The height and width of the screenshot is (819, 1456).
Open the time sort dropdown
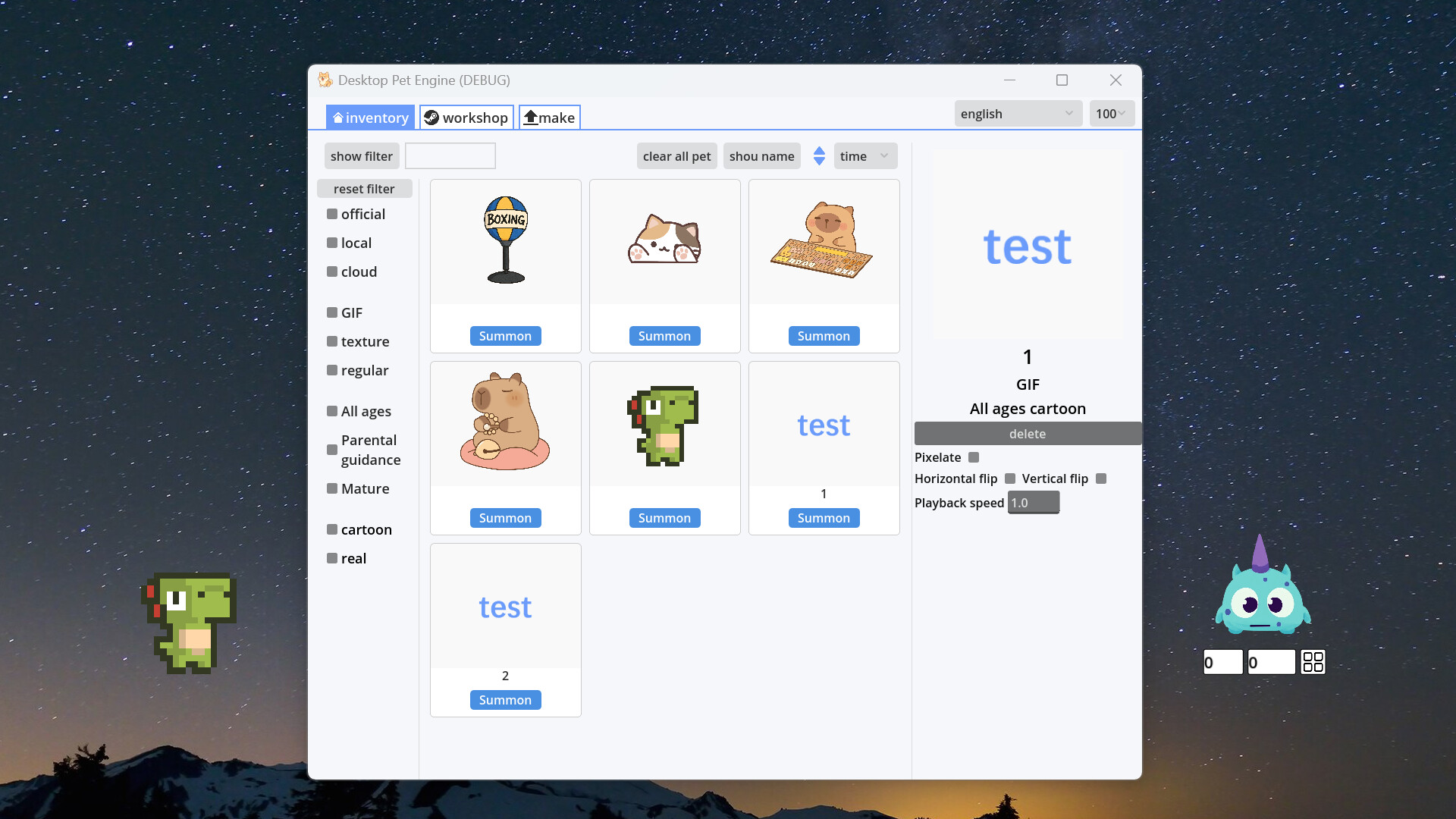click(x=864, y=155)
